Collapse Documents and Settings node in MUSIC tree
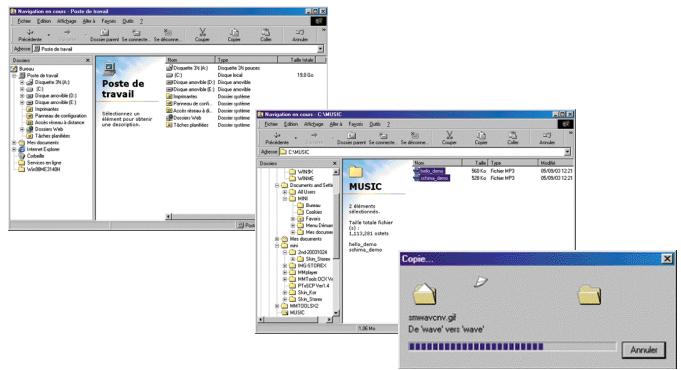 (277, 185)
